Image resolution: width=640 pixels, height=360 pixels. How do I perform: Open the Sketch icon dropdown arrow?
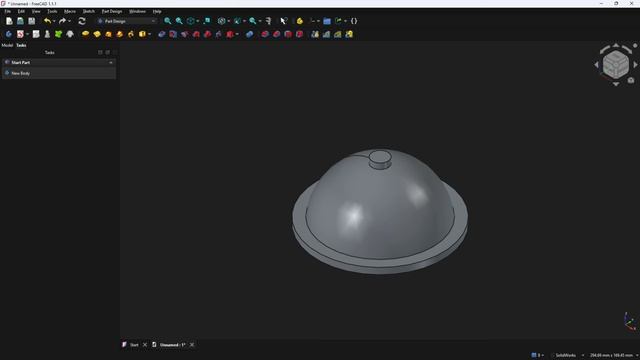27,34
